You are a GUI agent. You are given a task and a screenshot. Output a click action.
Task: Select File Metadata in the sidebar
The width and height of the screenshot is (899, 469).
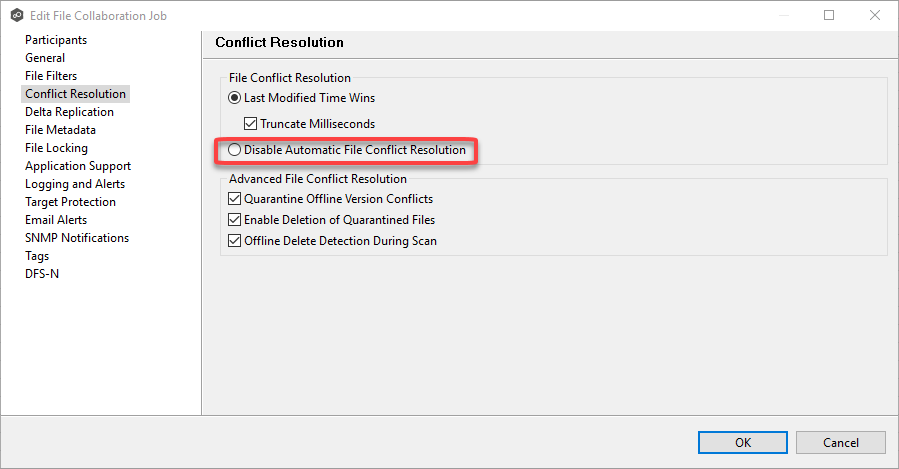(x=60, y=130)
